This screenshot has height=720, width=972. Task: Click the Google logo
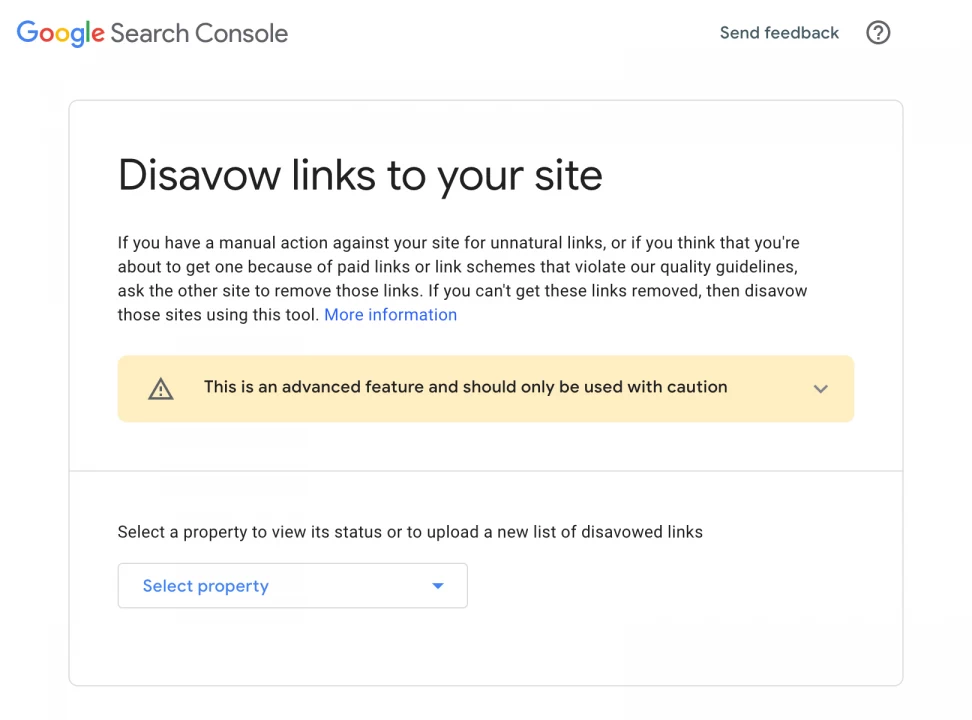click(x=60, y=33)
